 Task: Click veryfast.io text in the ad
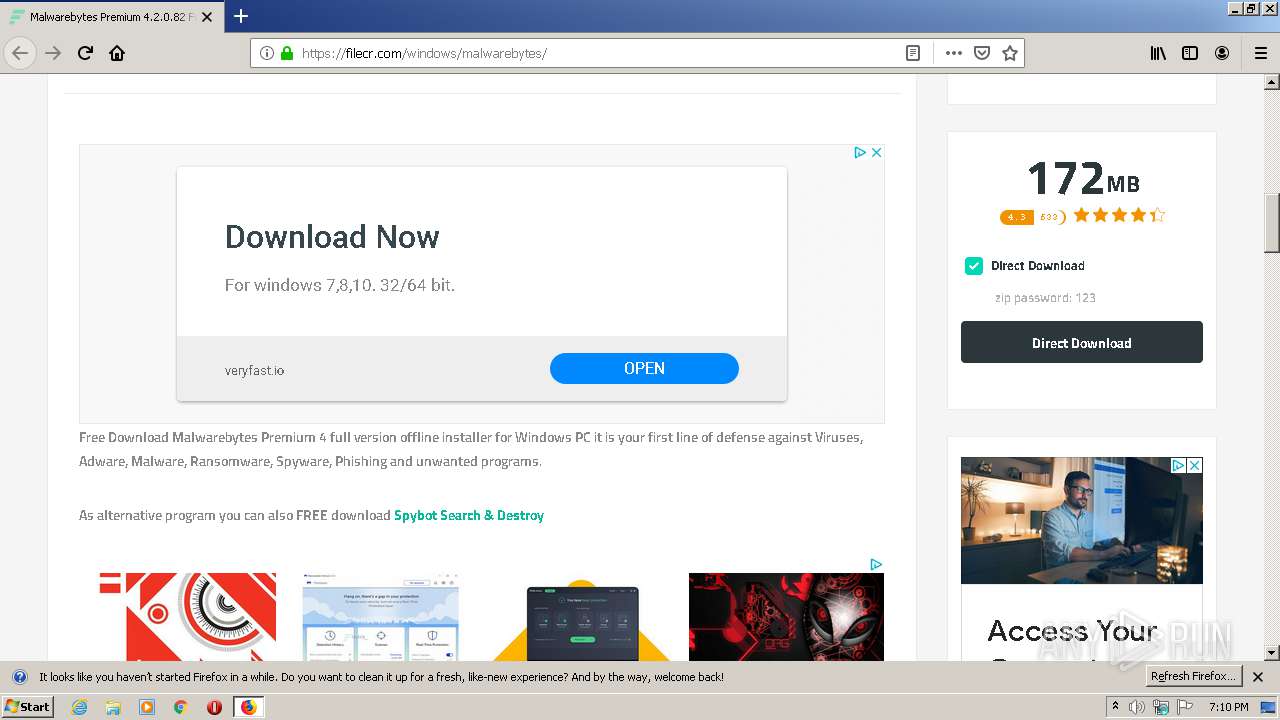pos(254,370)
